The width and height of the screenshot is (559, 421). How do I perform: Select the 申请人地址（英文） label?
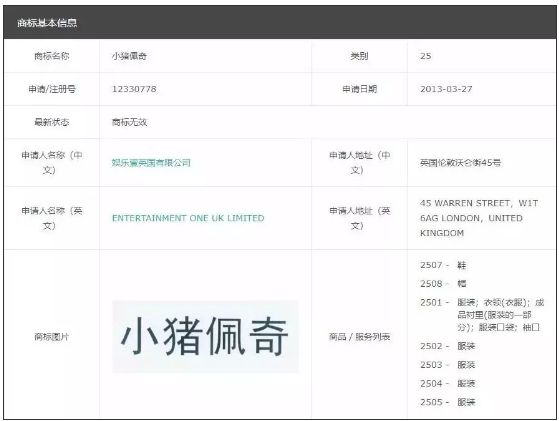pos(359,218)
